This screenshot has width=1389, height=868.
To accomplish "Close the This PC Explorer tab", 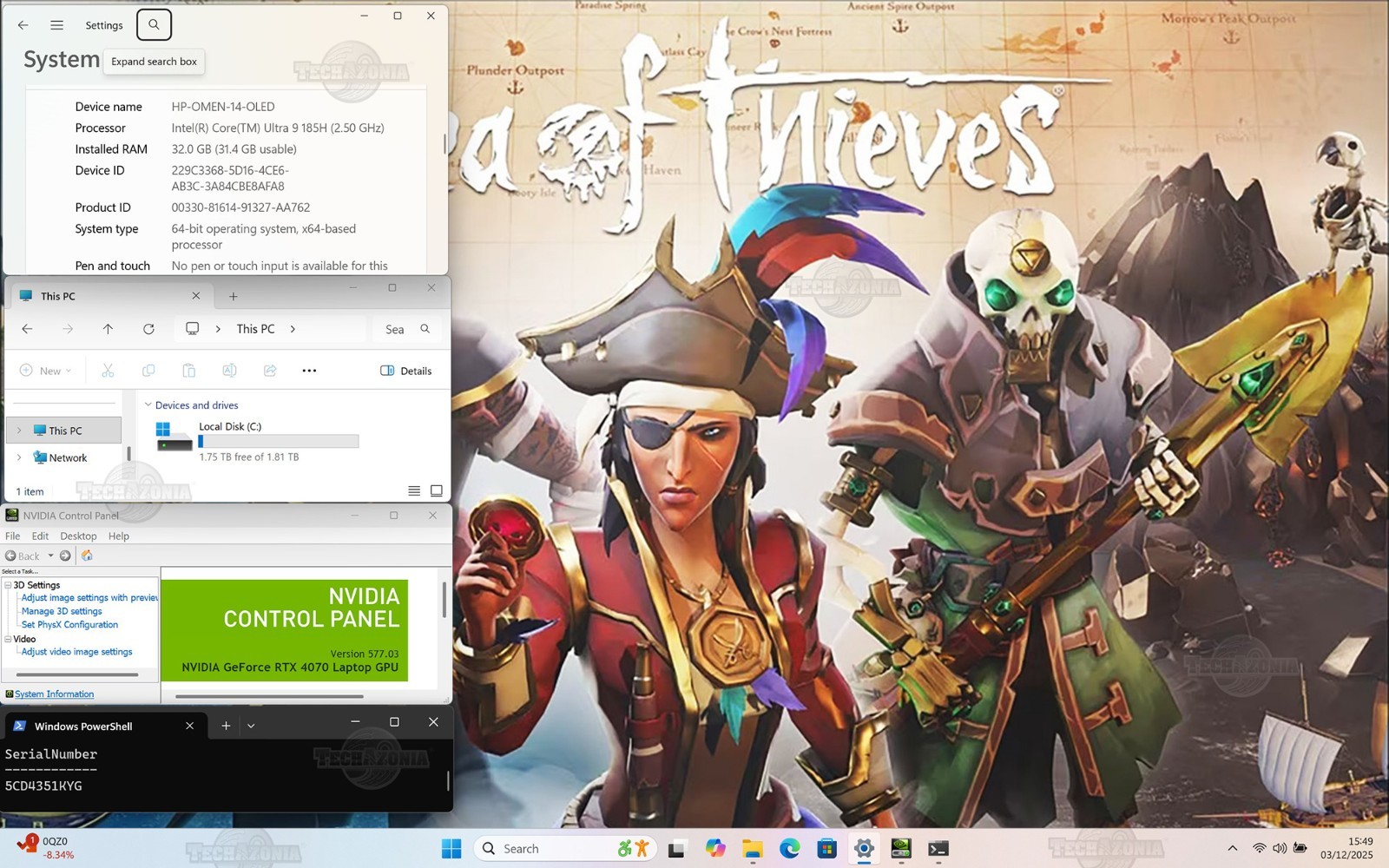I will [195, 296].
